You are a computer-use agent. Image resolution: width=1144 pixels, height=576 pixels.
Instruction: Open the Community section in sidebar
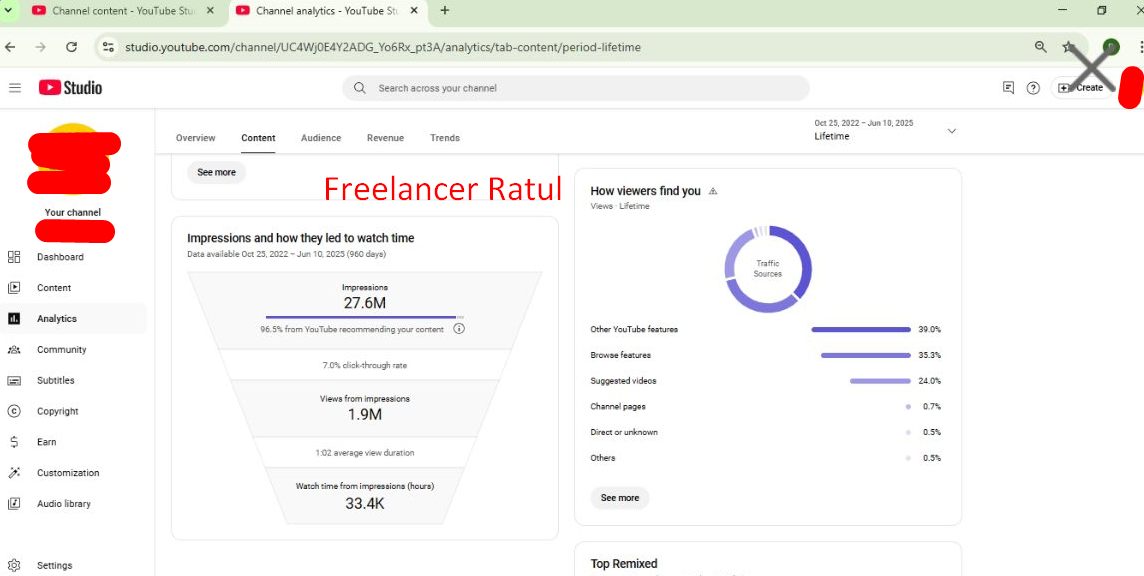click(61, 350)
